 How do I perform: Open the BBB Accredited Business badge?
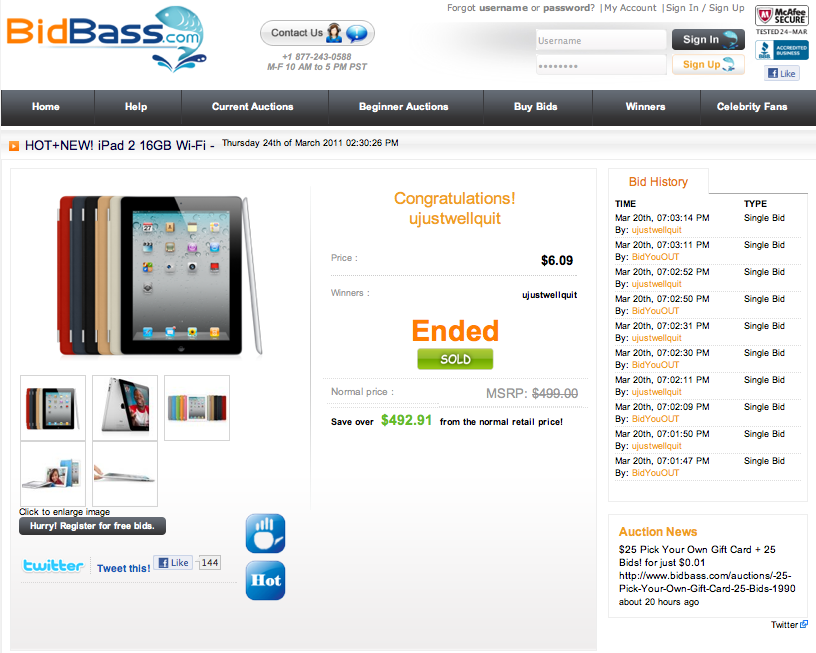(x=782, y=50)
